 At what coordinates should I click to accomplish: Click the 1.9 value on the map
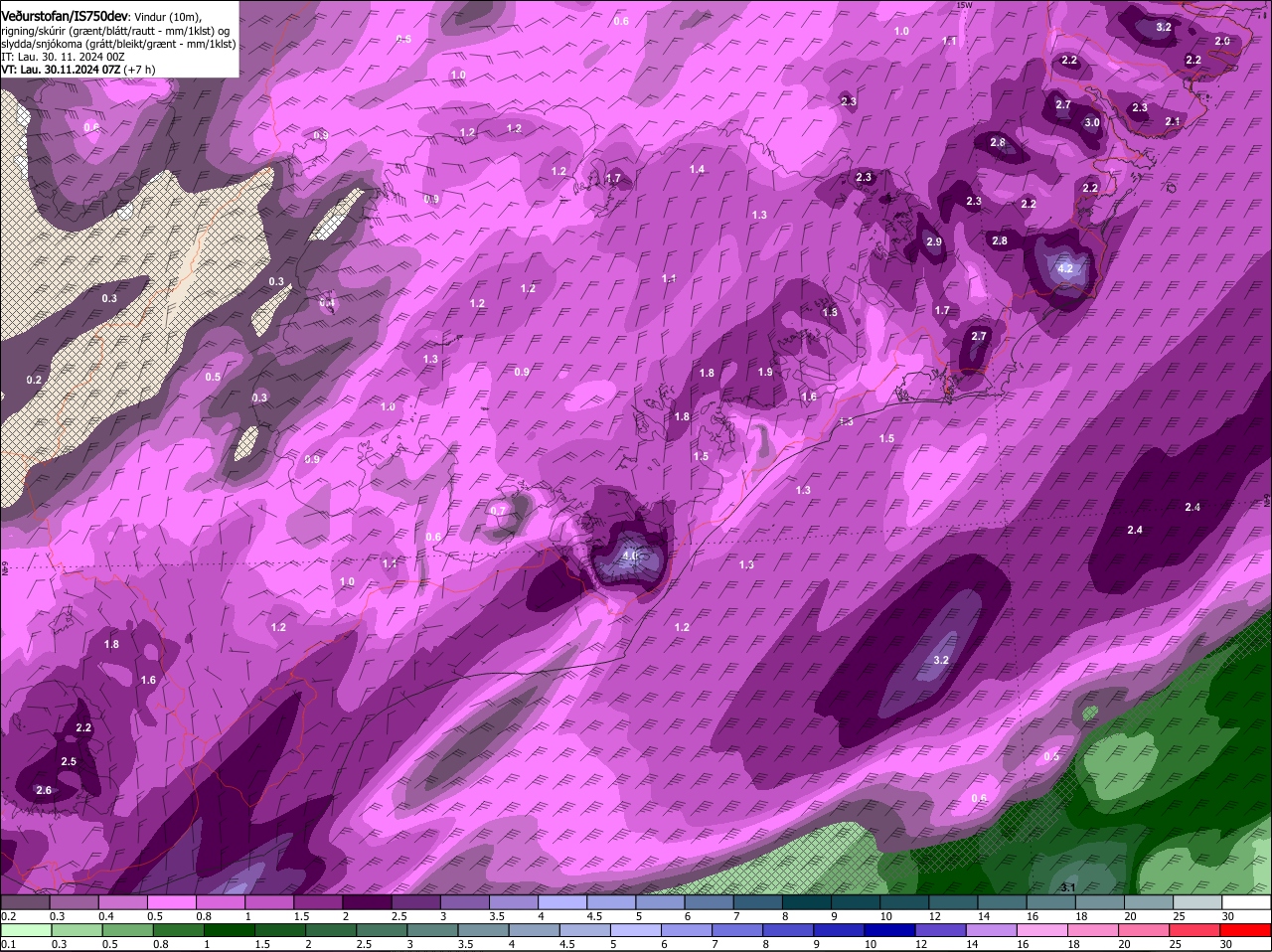[x=765, y=372]
